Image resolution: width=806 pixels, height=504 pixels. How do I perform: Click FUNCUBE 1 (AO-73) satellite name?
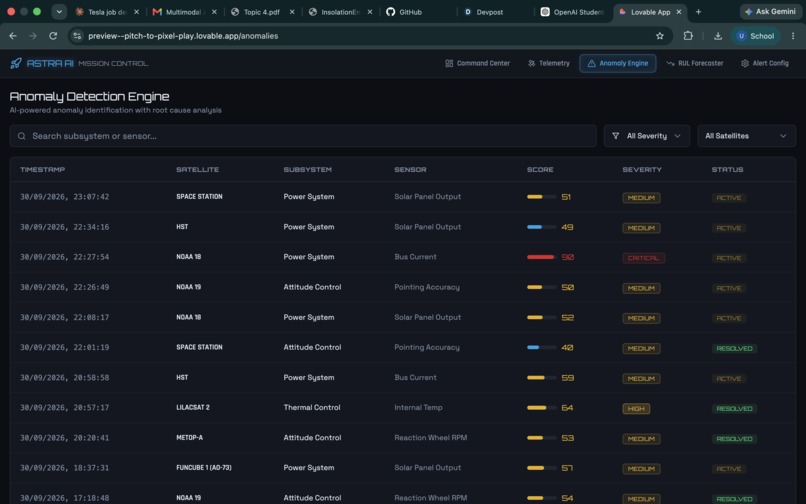pos(204,467)
